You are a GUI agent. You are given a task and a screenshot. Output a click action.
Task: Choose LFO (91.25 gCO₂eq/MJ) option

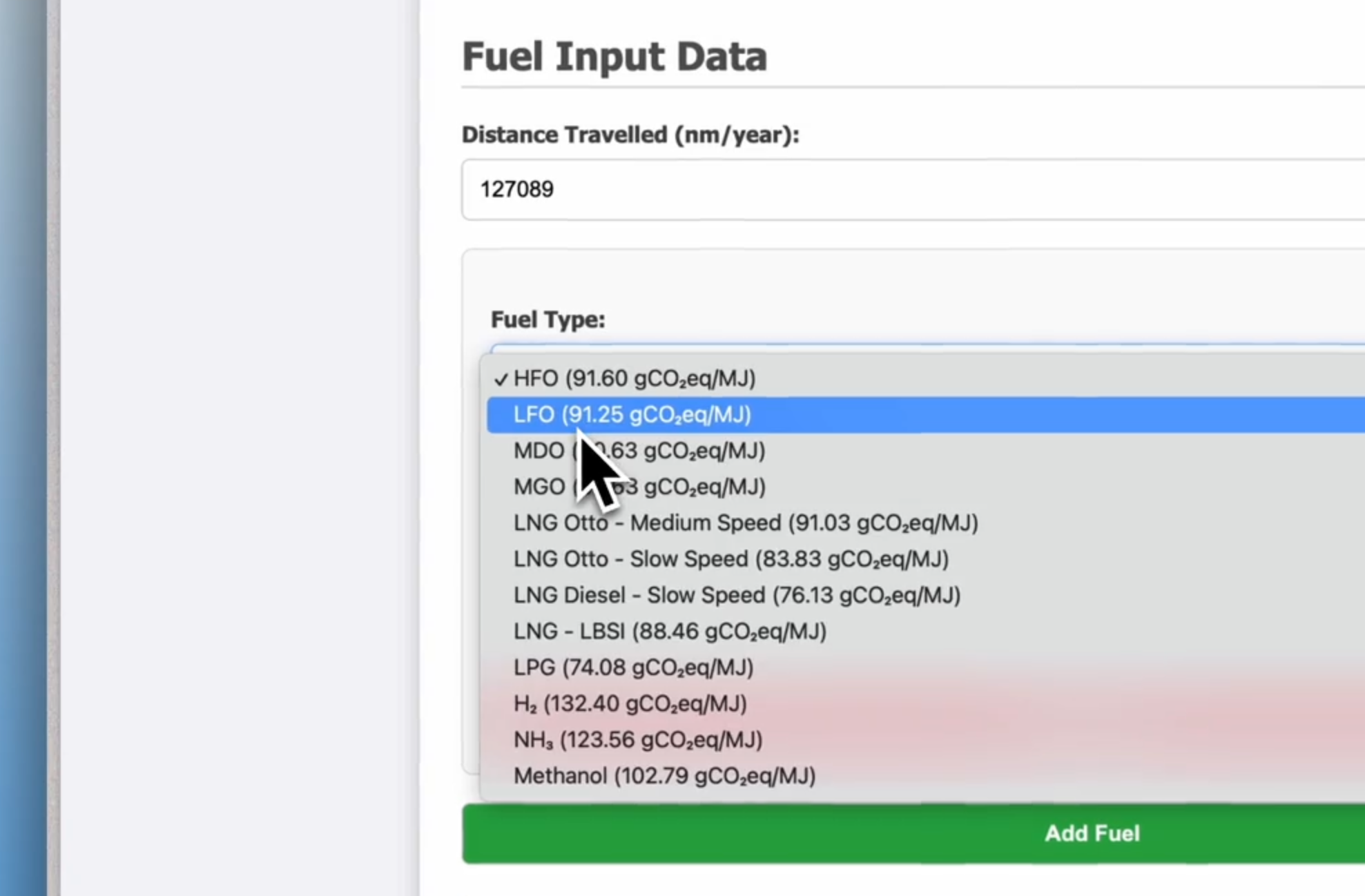631,415
